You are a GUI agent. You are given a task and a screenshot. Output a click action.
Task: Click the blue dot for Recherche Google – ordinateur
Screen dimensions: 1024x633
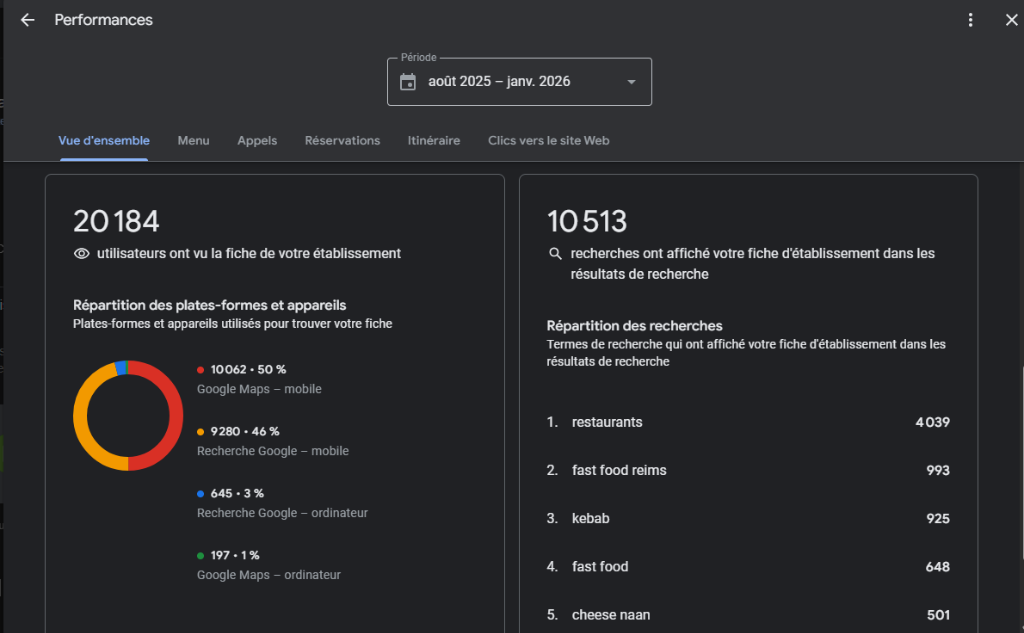click(x=200, y=494)
